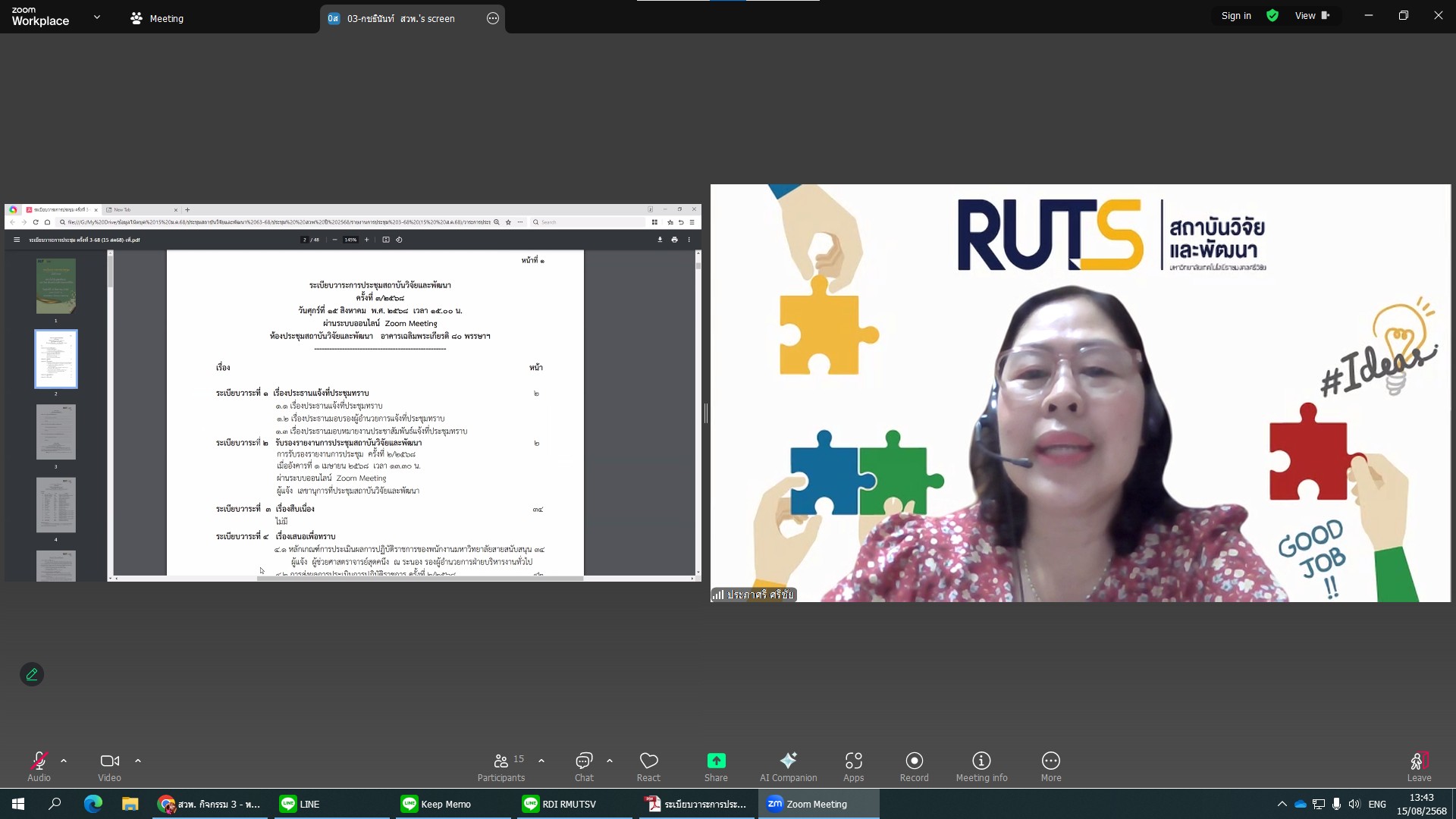Image resolution: width=1456 pixels, height=819 pixels.
Task: Open Windows taskbar search
Action: [55, 804]
